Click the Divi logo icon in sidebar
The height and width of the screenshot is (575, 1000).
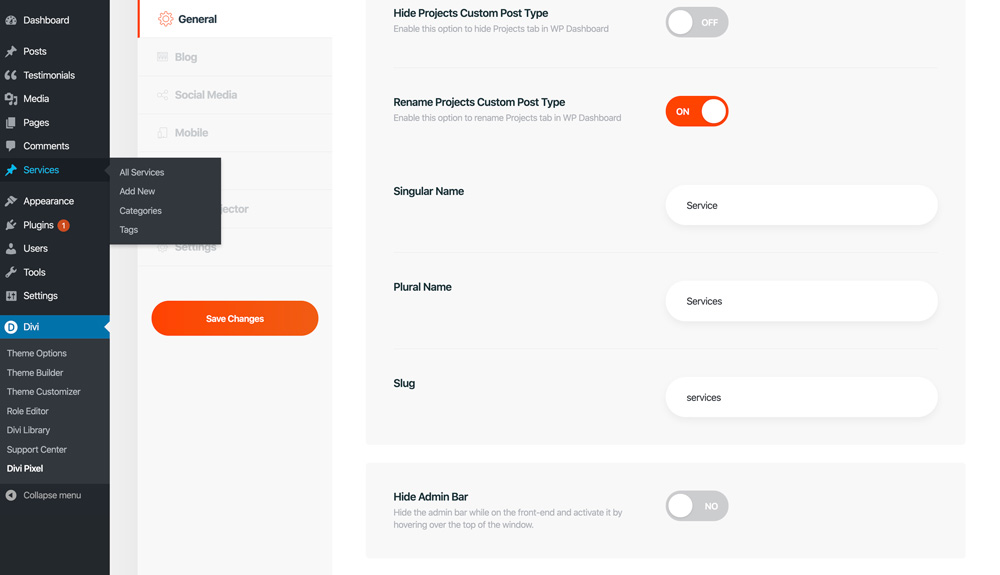[11, 327]
